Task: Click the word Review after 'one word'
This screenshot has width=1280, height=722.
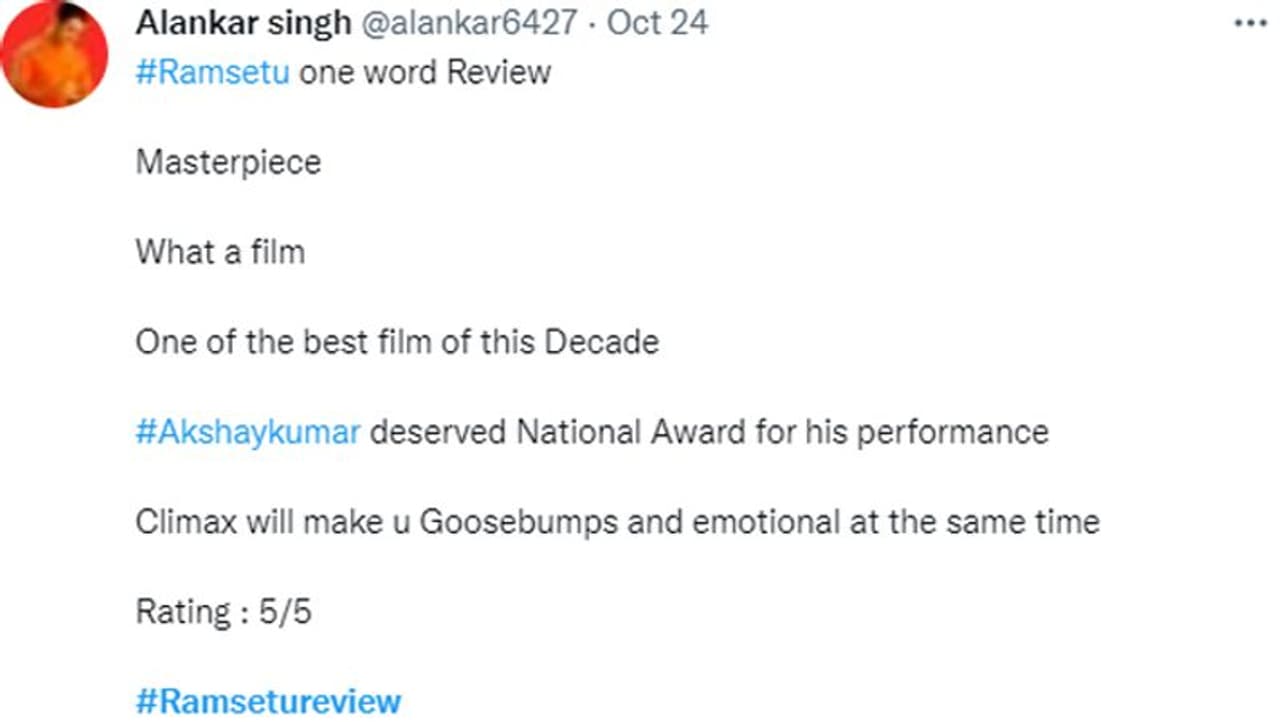Action: [498, 73]
